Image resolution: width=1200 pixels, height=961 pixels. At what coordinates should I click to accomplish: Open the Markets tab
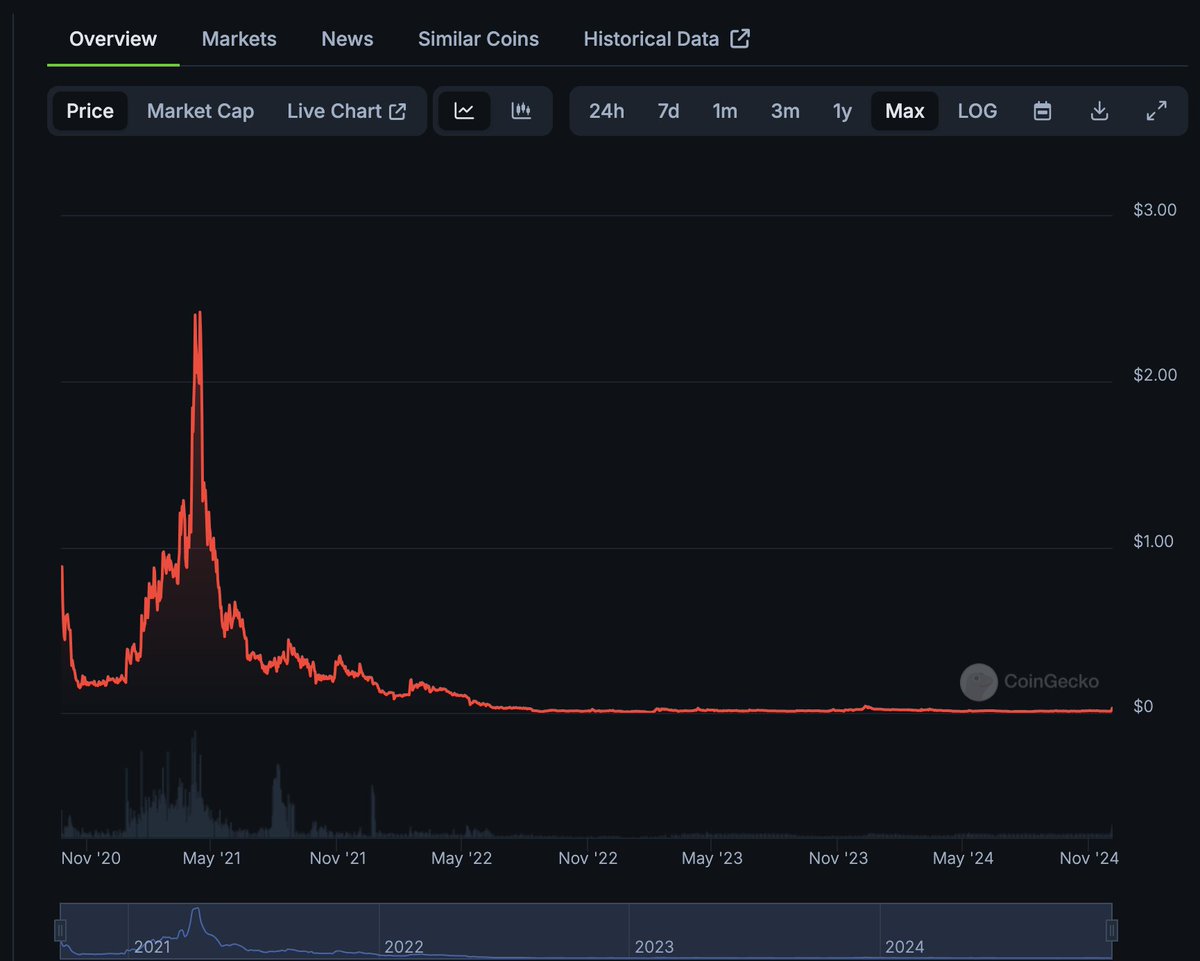[x=239, y=39]
